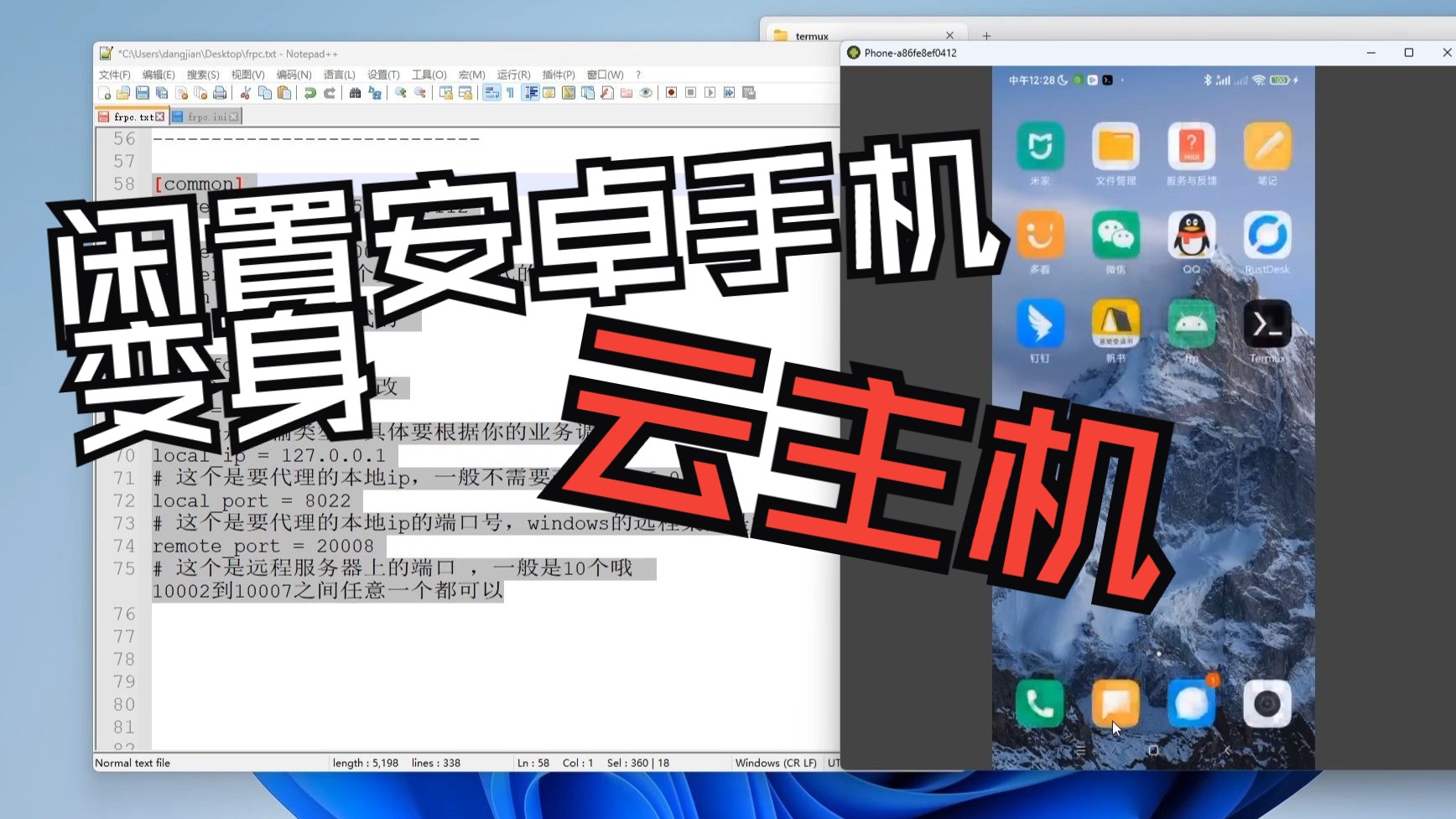Open the 米家 app on phone
This screenshot has height=819, width=1456.
(1040, 147)
